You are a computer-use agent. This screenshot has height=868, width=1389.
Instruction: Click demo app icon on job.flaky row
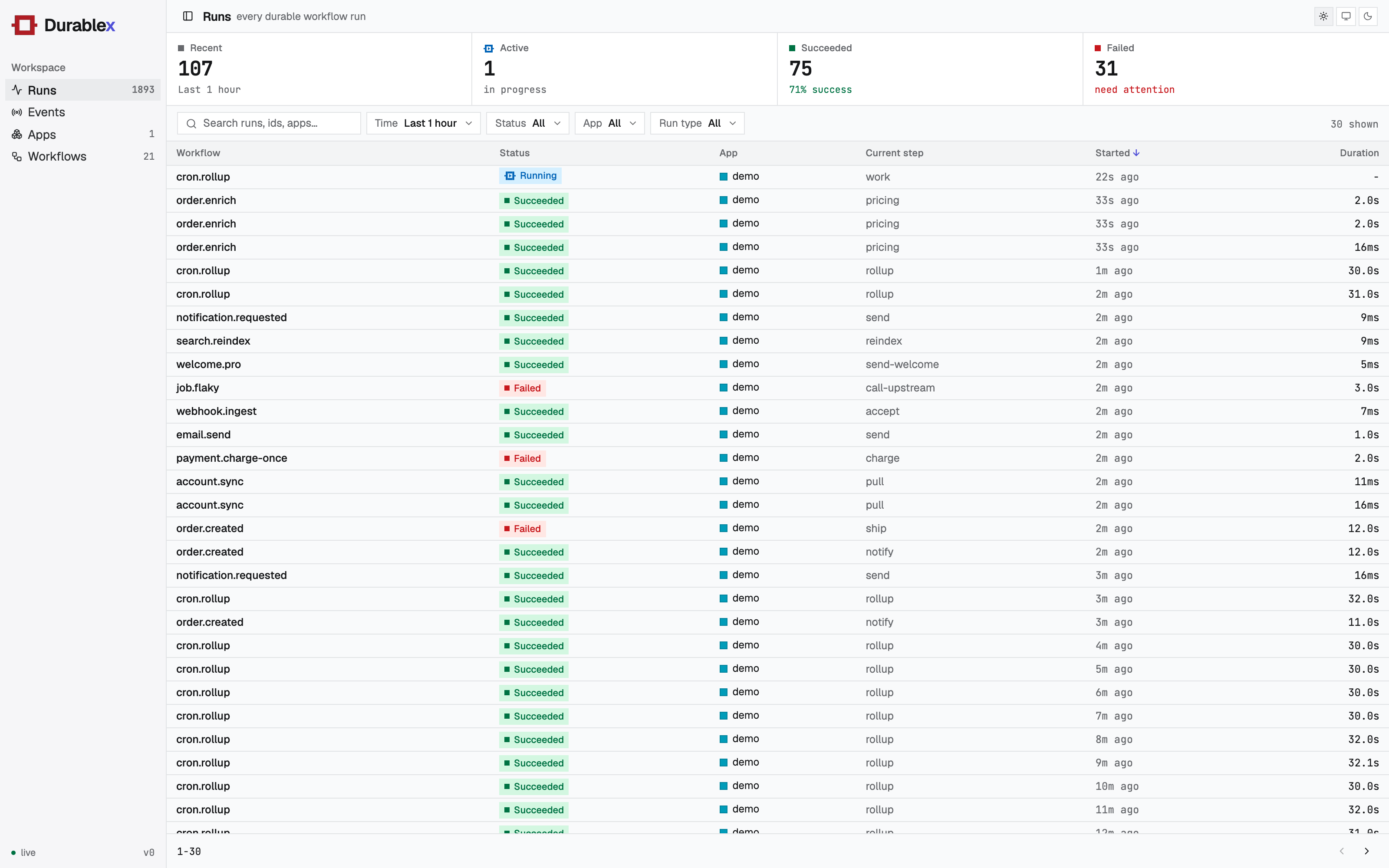click(723, 388)
